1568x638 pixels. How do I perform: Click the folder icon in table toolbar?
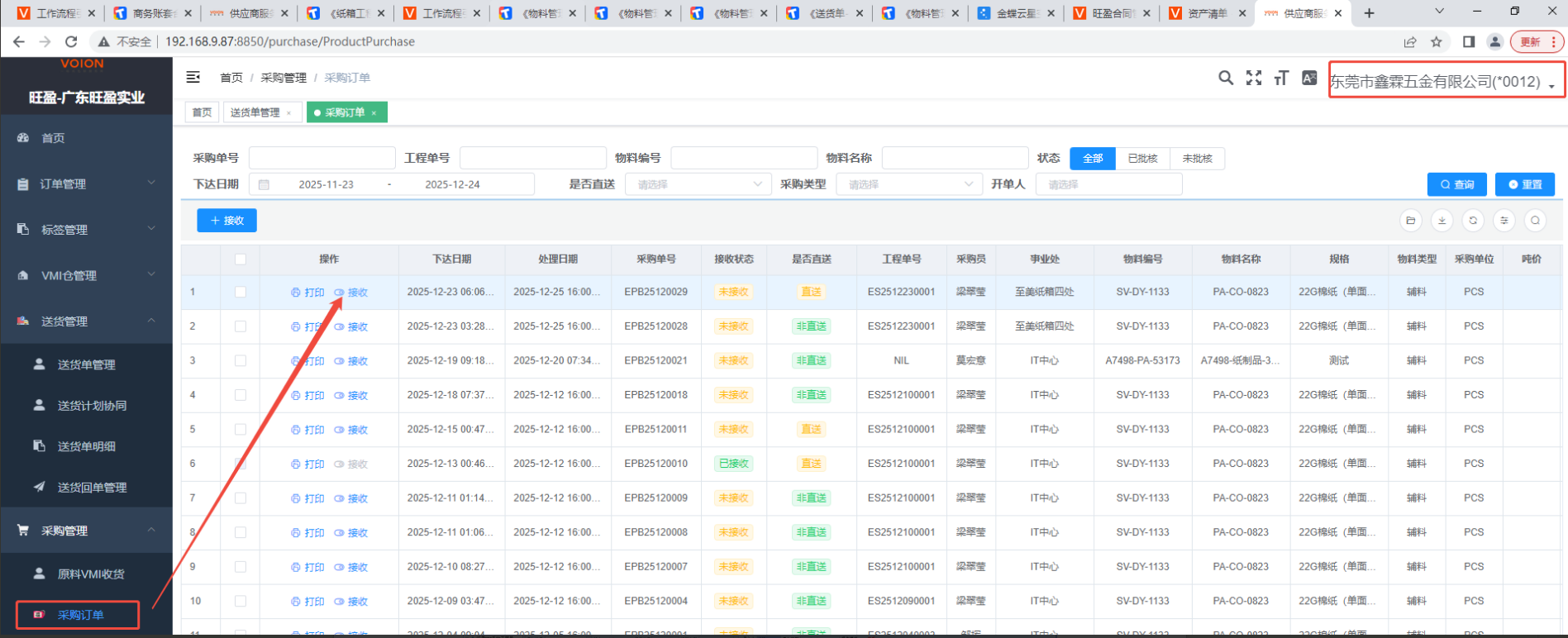coord(1411,221)
